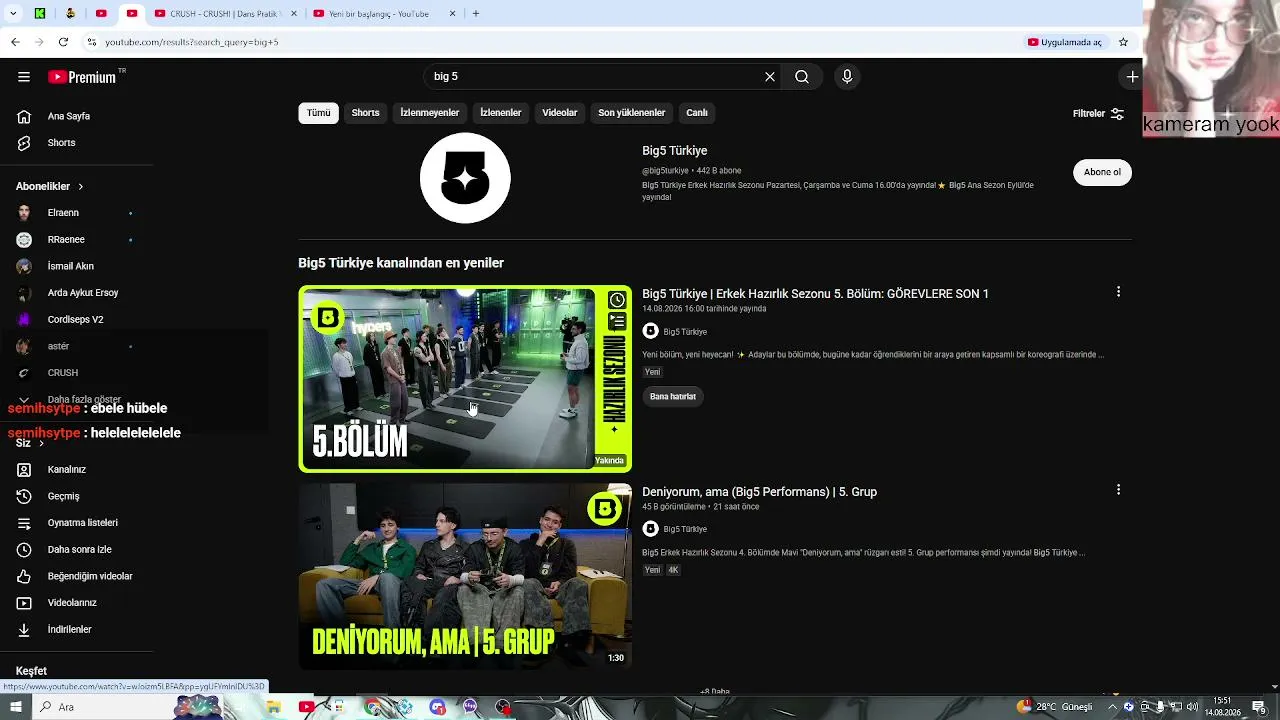Viewport: 1280px width, 720px height.
Task: Open the Big5 Türkiye channel title
Action: pyautogui.click(x=675, y=151)
